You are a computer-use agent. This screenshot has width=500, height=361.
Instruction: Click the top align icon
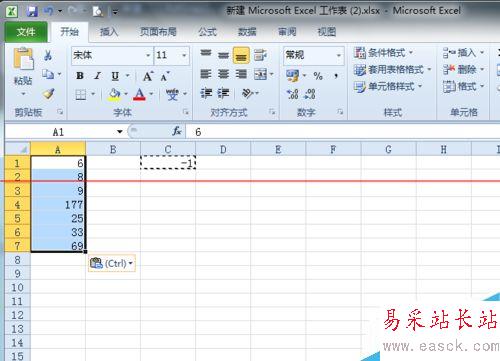pyautogui.click(x=206, y=54)
